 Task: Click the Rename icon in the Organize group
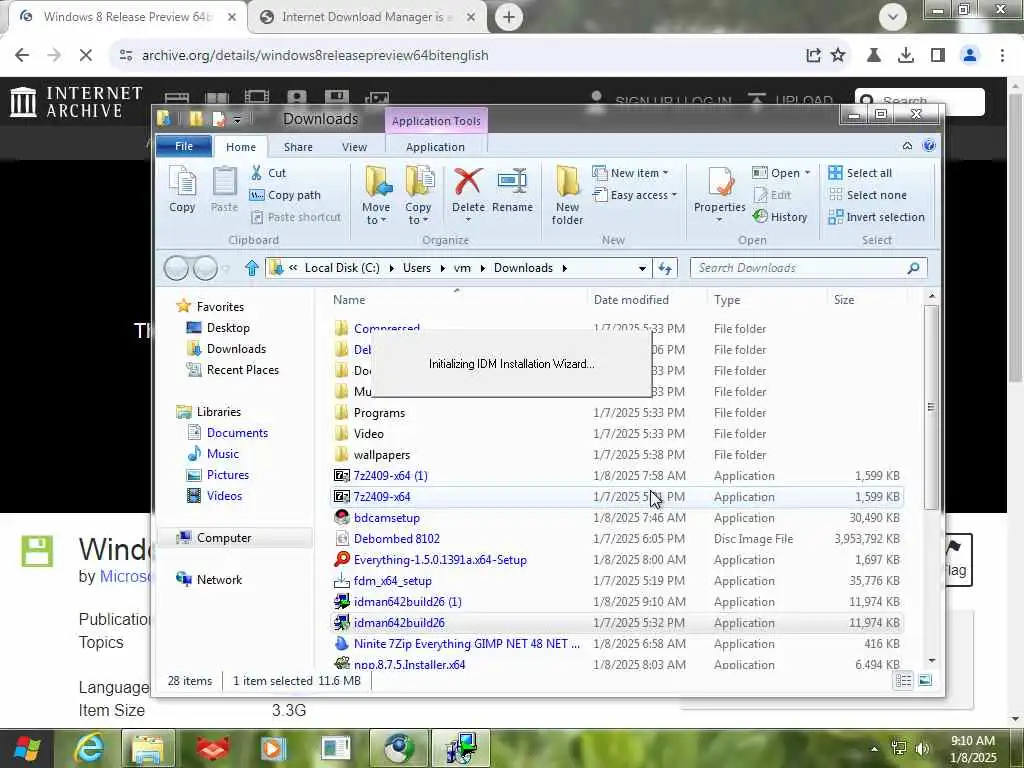pos(512,189)
